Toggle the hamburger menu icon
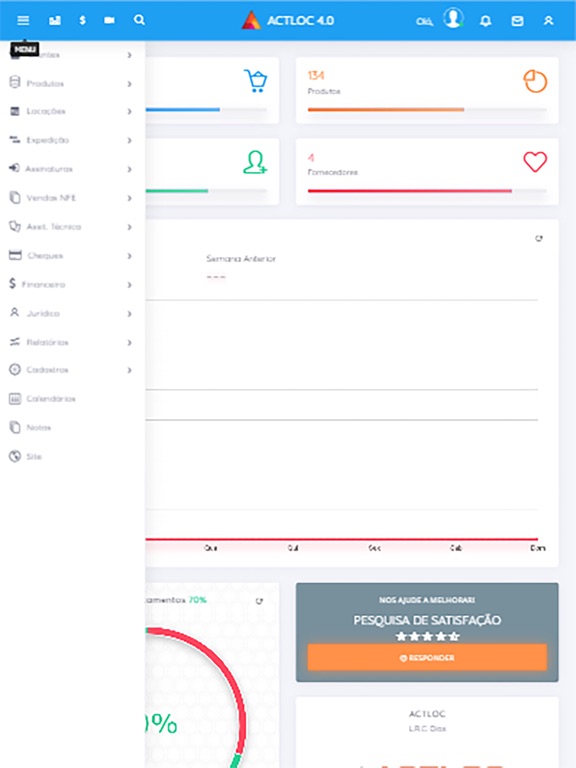Viewport: 576px width, 768px height. 23,20
